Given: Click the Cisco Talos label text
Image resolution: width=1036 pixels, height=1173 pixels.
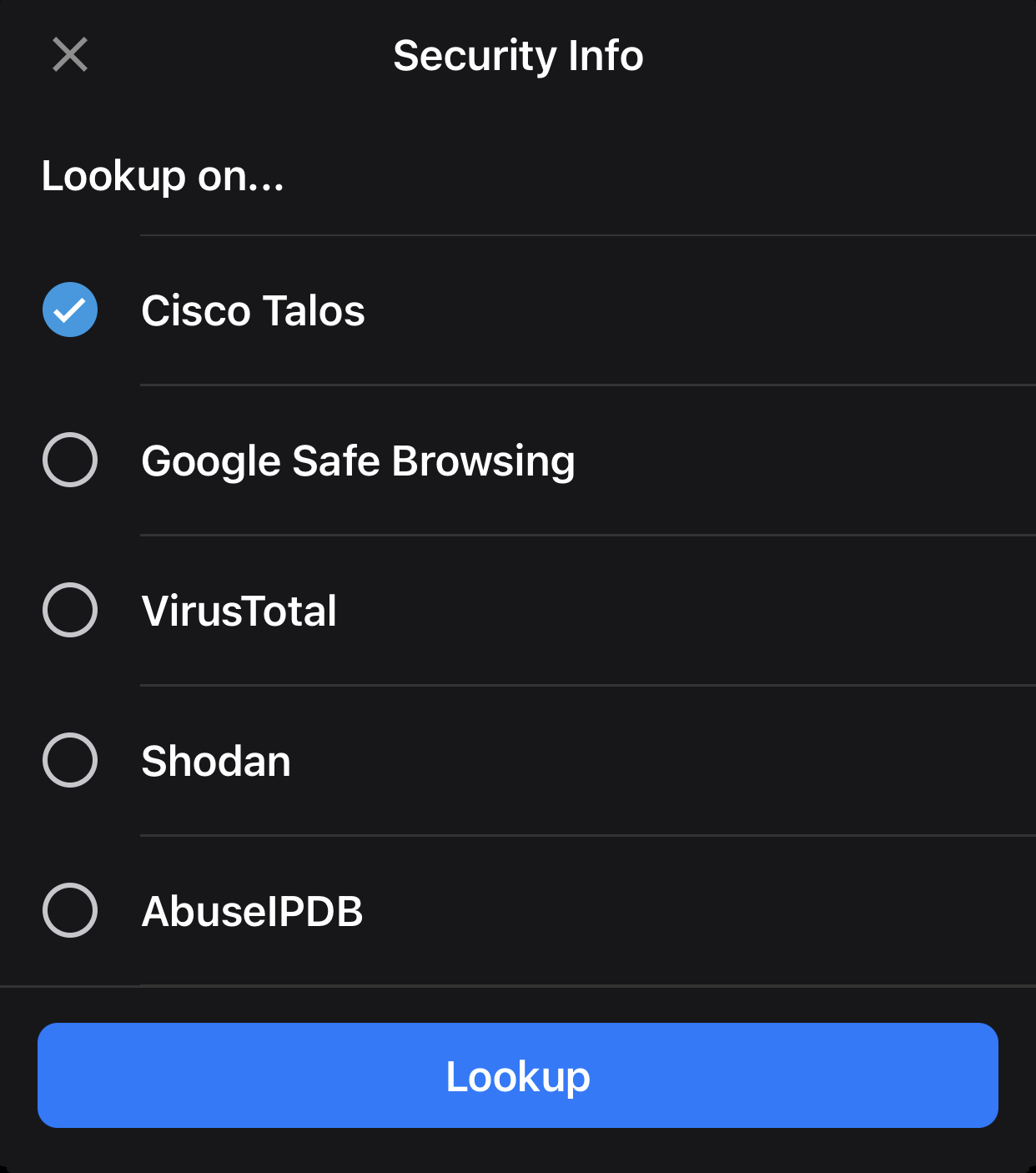Looking at the screenshot, I should point(253,311).
